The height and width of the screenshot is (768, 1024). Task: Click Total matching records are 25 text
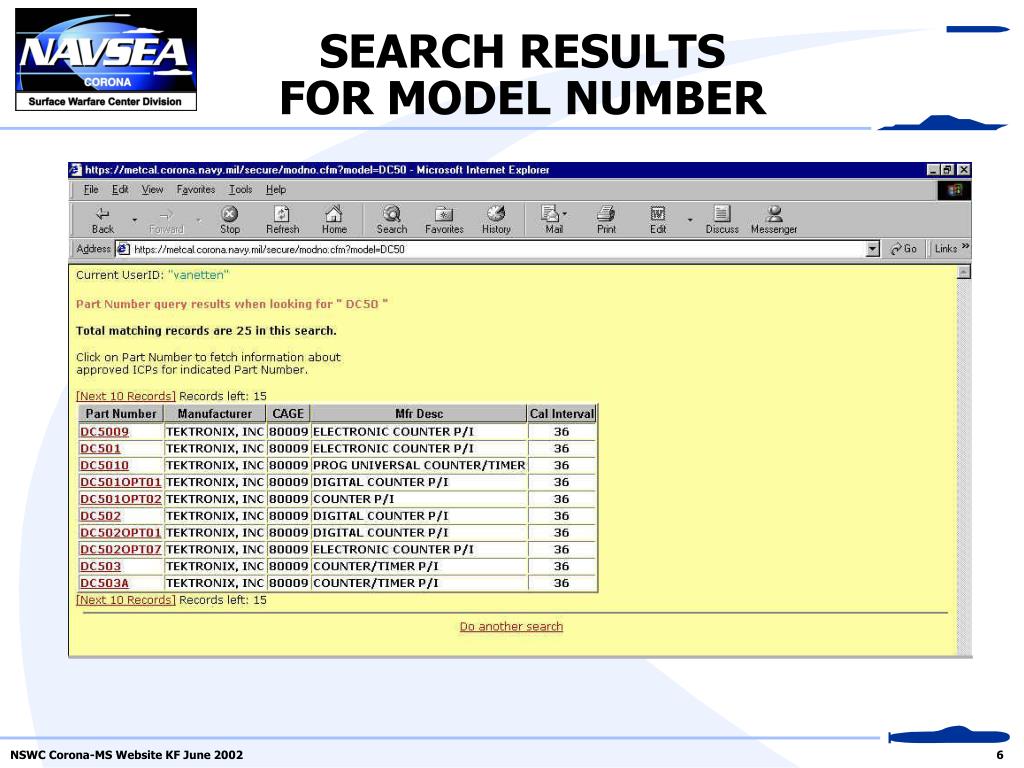[206, 330]
